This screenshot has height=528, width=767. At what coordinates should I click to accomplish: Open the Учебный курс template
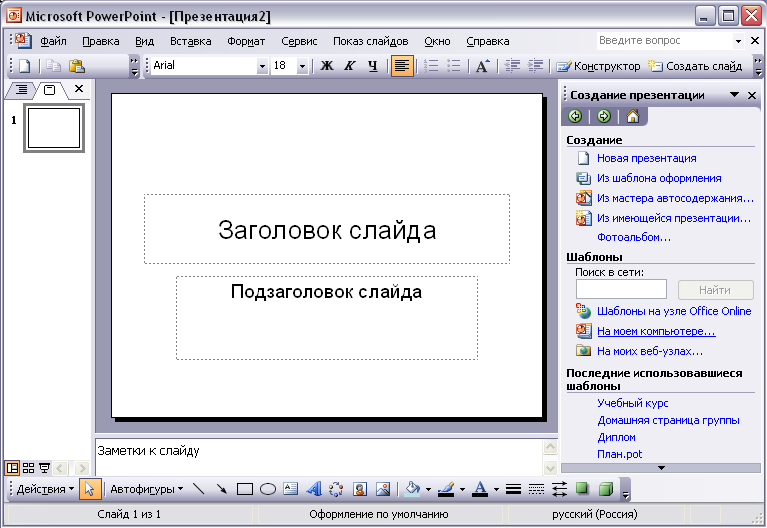[632, 403]
